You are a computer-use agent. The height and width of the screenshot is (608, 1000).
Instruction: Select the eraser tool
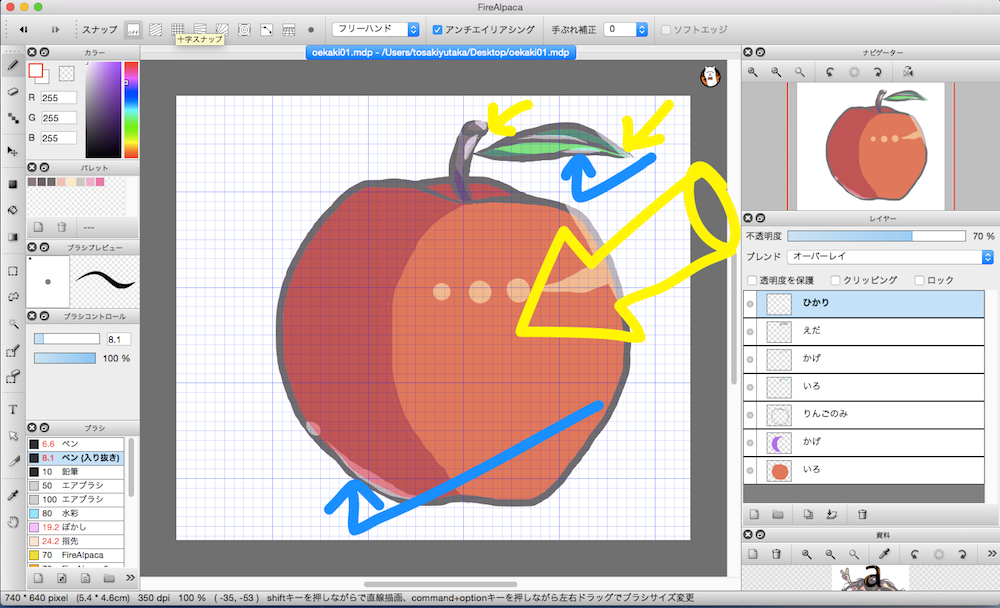coord(13,92)
